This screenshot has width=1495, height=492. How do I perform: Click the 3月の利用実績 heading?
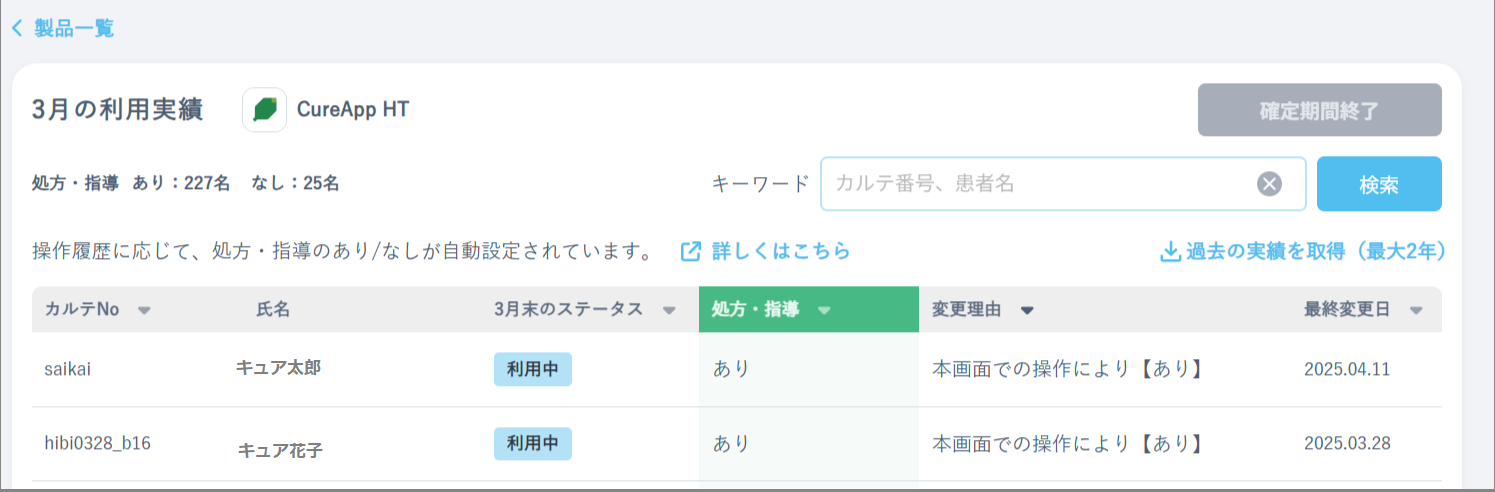[118, 110]
